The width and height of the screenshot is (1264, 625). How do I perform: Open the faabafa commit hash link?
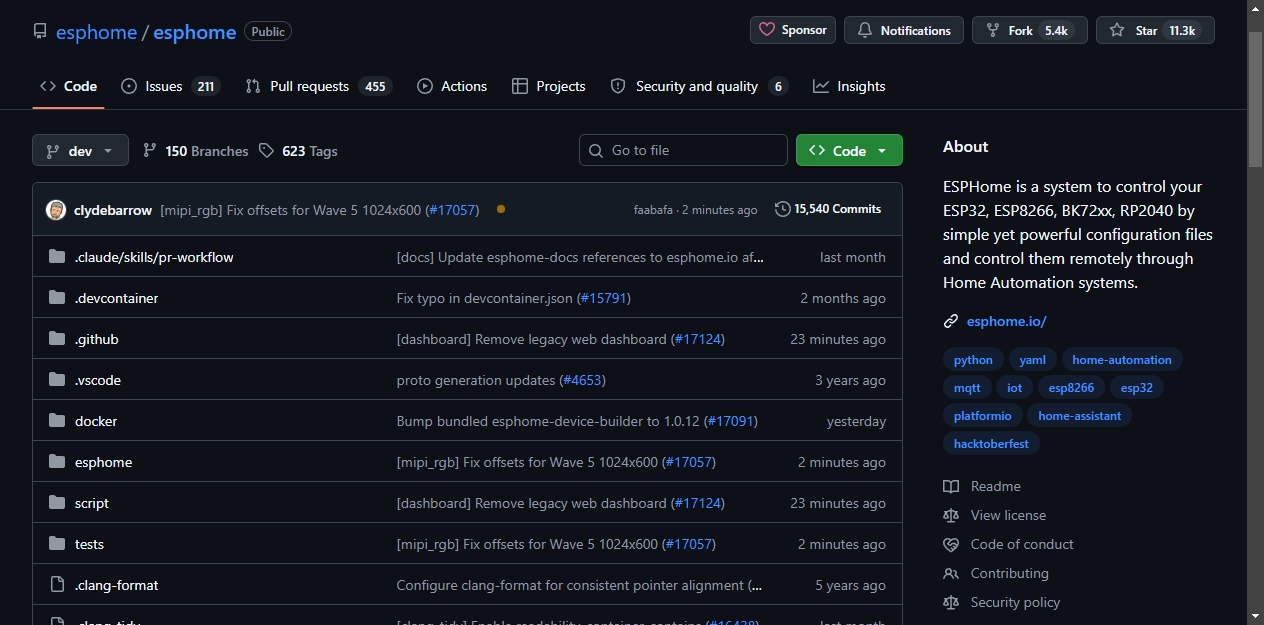[x=653, y=210]
